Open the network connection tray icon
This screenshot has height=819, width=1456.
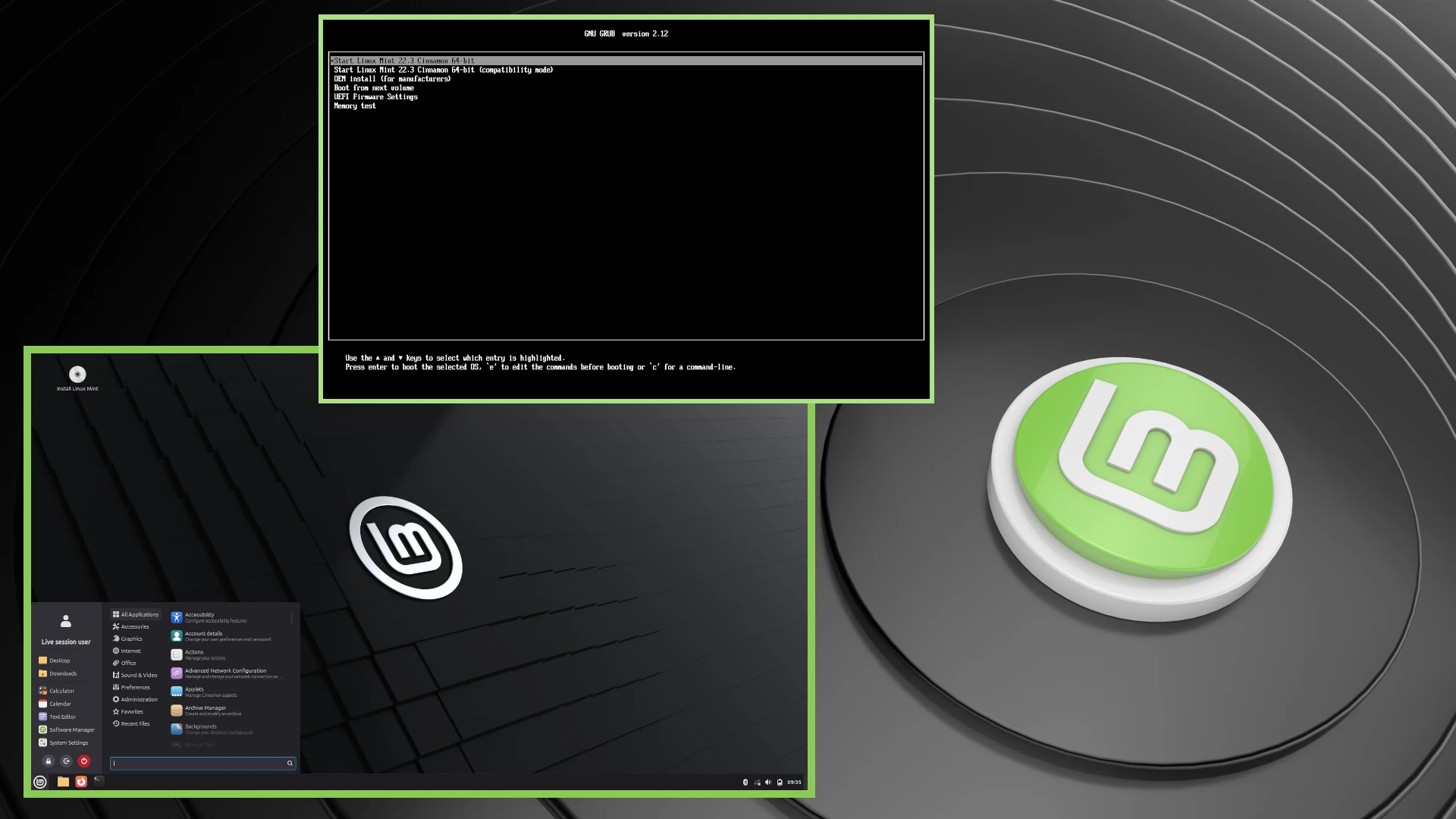[x=757, y=782]
